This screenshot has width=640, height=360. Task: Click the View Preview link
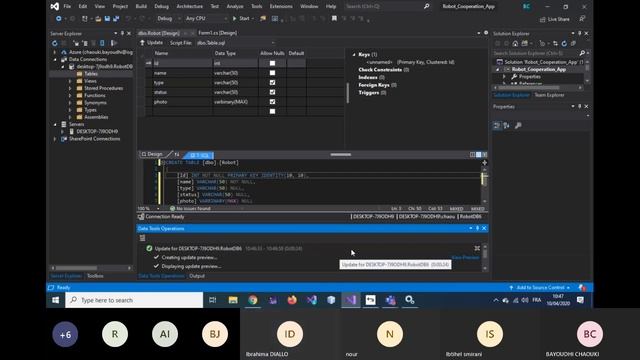click(x=466, y=258)
